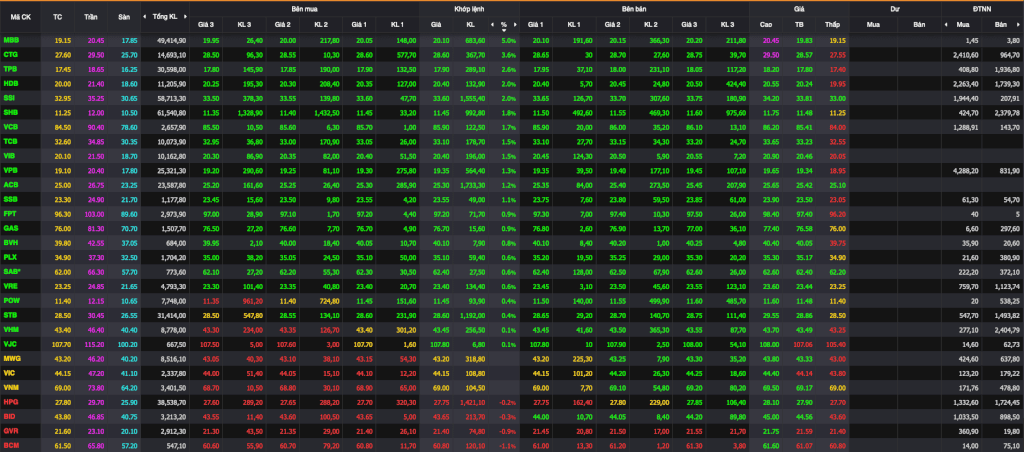Open the FPT ticker
This screenshot has height=452, width=1024.
tap(10, 213)
